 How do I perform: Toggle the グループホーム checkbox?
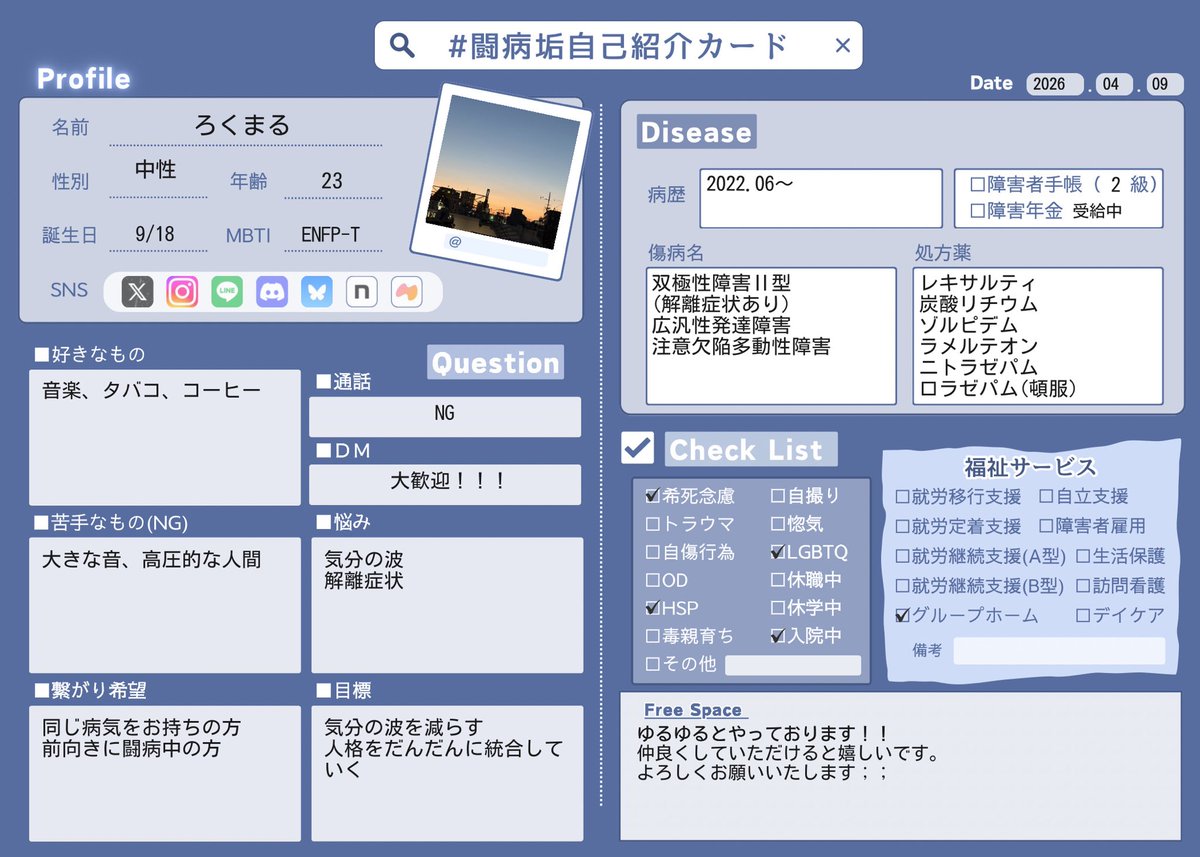[903, 616]
